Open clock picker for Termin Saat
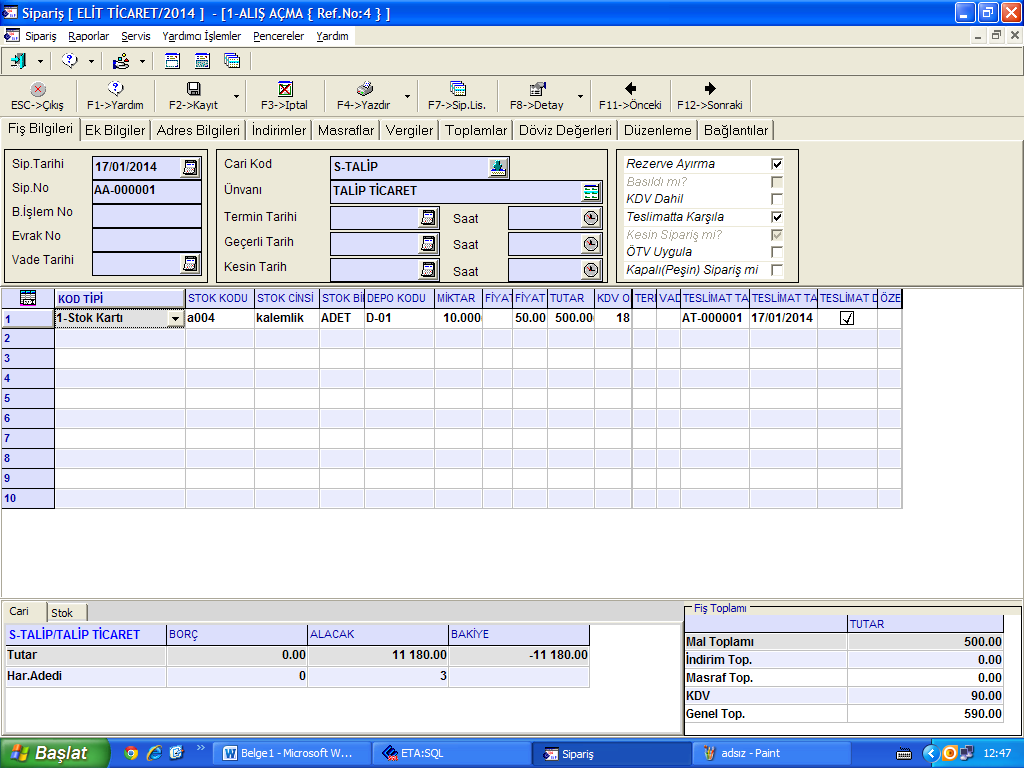The height and width of the screenshot is (768, 1024). pyautogui.click(x=591, y=218)
